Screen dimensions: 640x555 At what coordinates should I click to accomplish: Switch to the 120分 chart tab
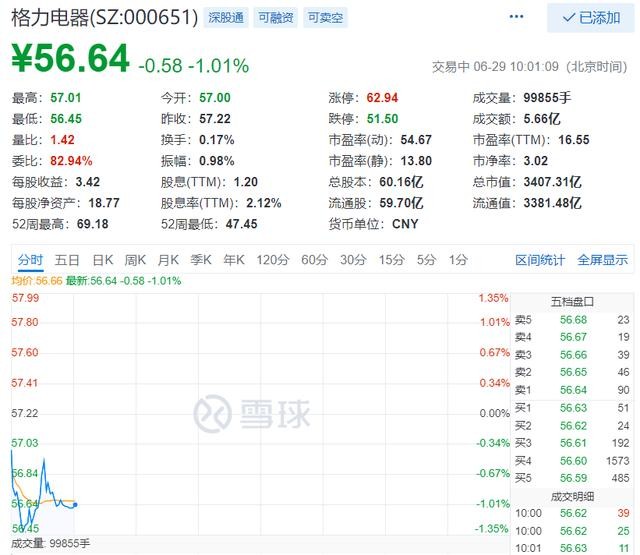pyautogui.click(x=273, y=260)
